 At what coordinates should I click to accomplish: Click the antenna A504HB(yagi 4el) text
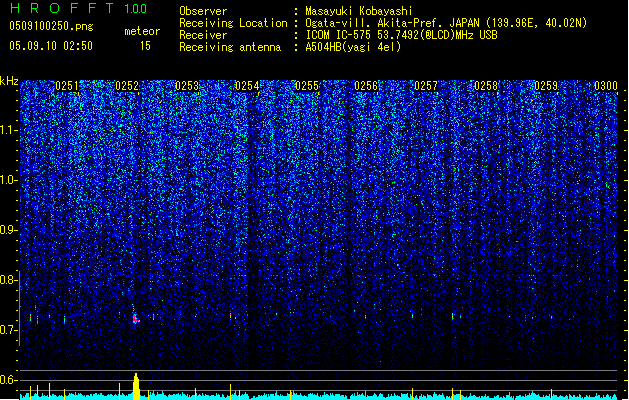(x=353, y=47)
